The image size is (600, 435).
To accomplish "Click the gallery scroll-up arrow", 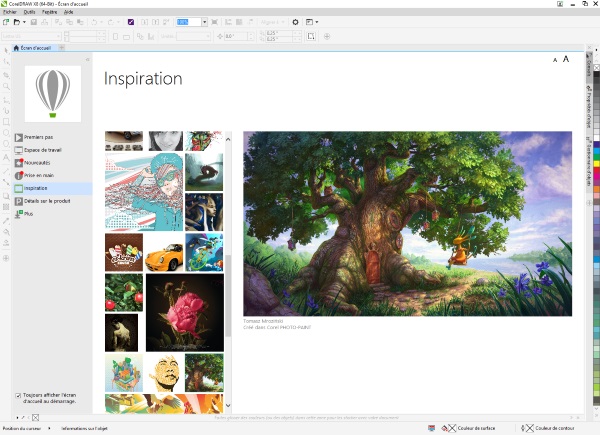I will tap(228, 139).
